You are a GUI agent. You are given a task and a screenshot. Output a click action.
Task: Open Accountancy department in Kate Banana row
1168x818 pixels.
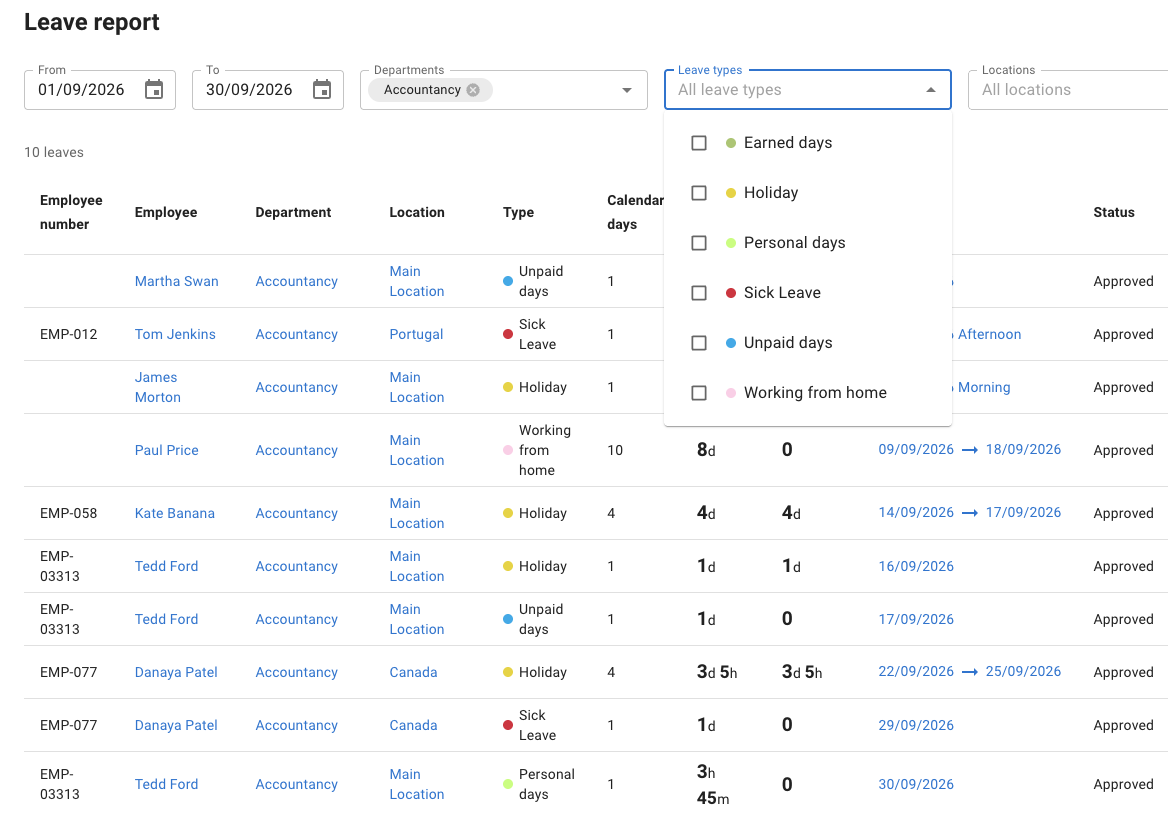tap(296, 513)
